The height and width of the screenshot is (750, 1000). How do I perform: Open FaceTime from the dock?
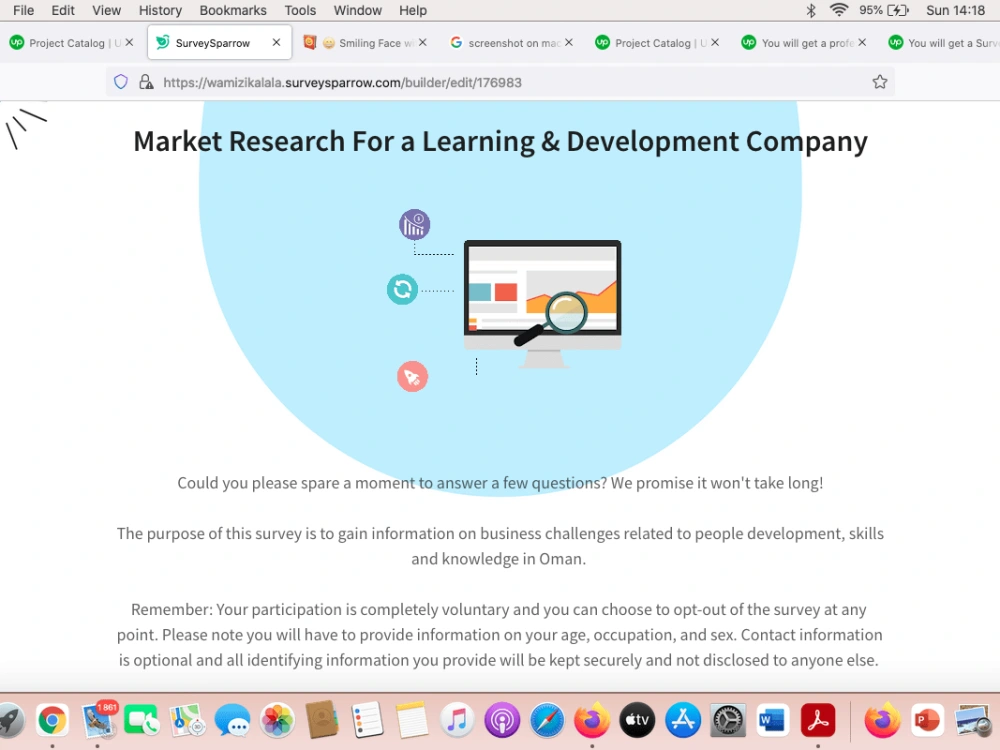(x=142, y=721)
